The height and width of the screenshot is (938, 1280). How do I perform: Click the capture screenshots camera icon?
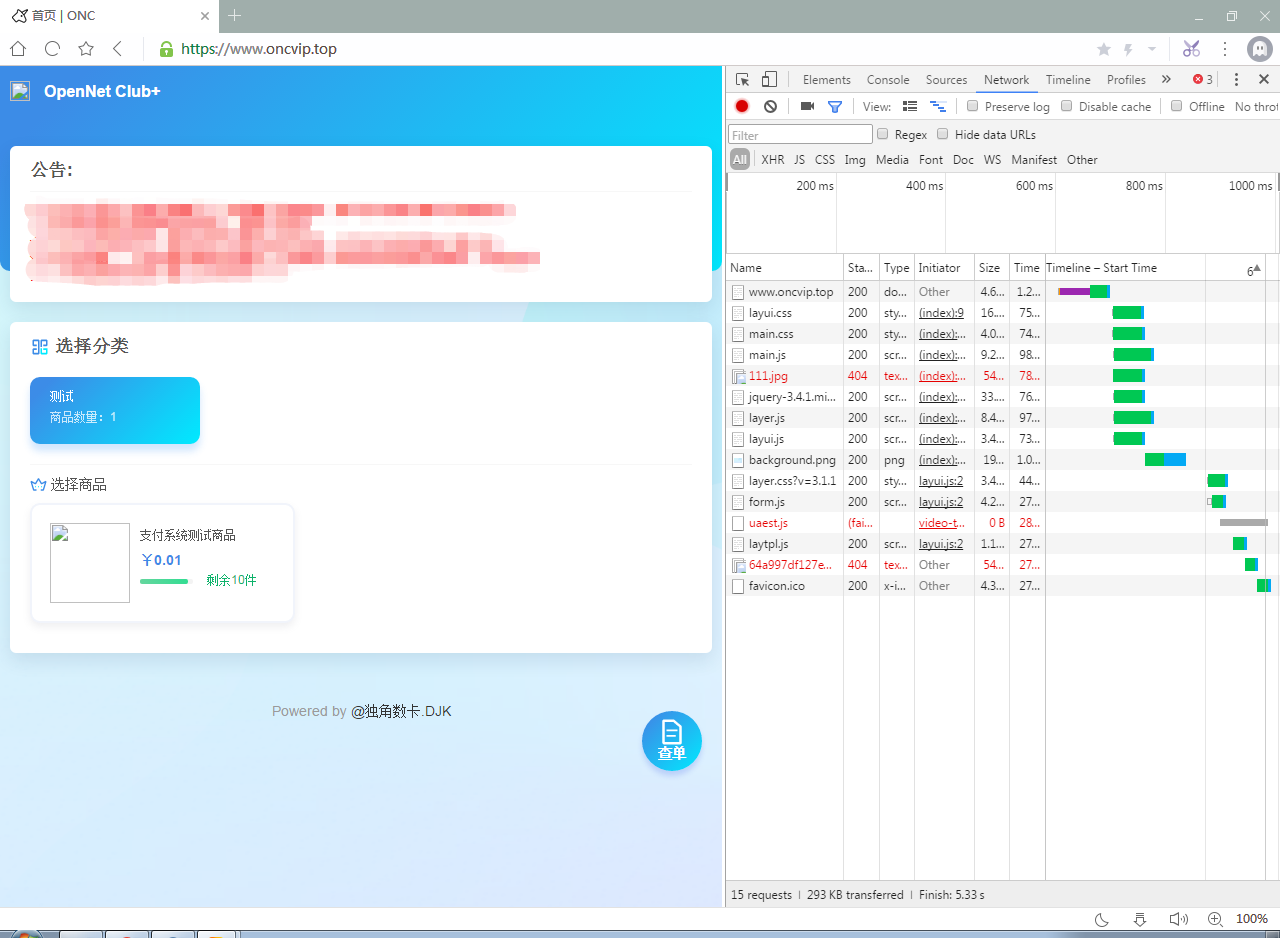[x=807, y=106]
